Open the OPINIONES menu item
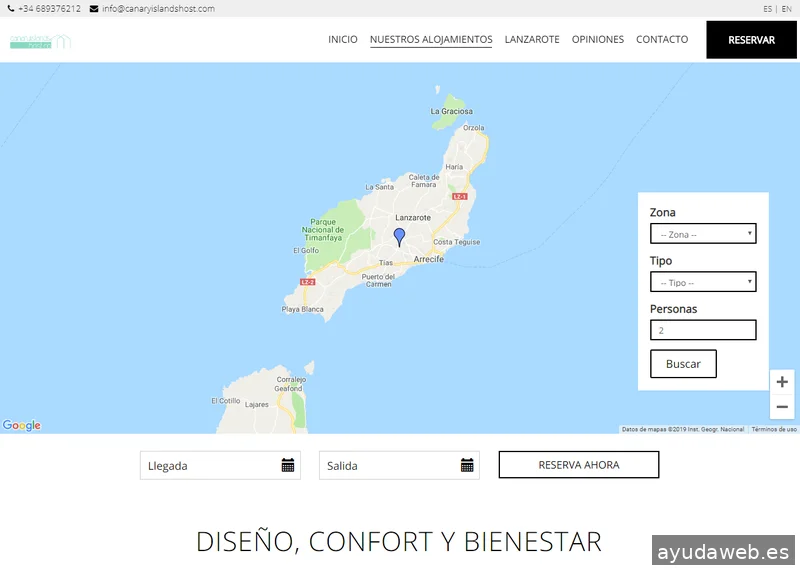 coord(598,39)
